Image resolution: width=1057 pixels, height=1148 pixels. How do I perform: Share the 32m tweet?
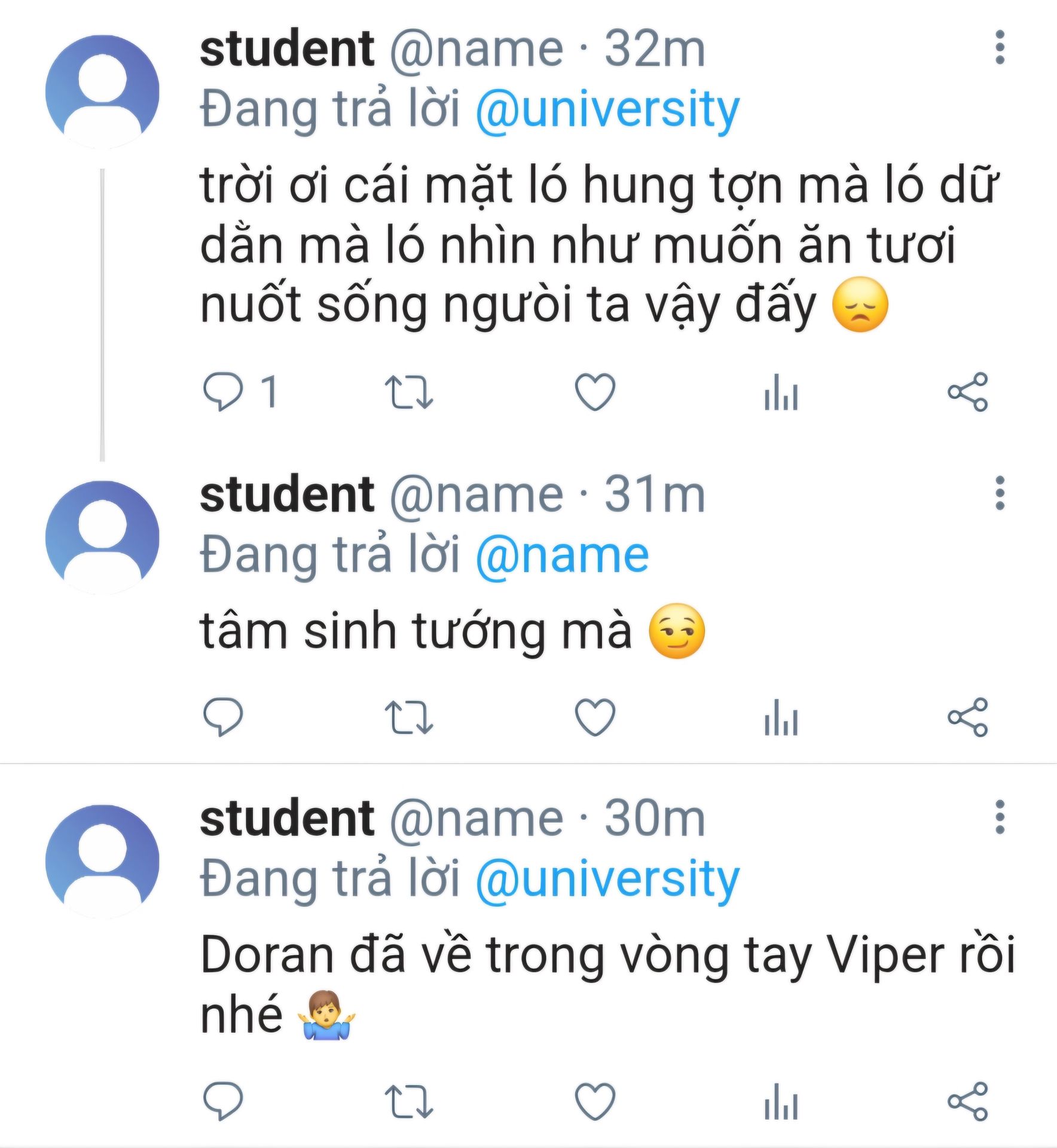point(967,392)
